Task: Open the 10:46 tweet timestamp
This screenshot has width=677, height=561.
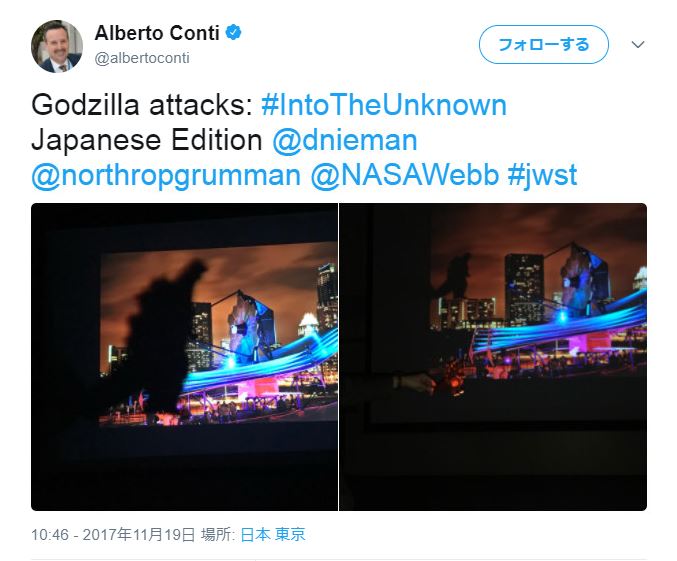Action: pos(50,535)
